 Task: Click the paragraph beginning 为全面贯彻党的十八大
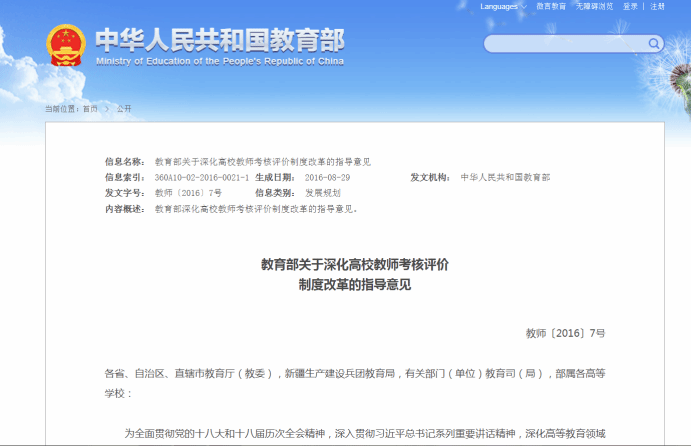[x=365, y=434]
